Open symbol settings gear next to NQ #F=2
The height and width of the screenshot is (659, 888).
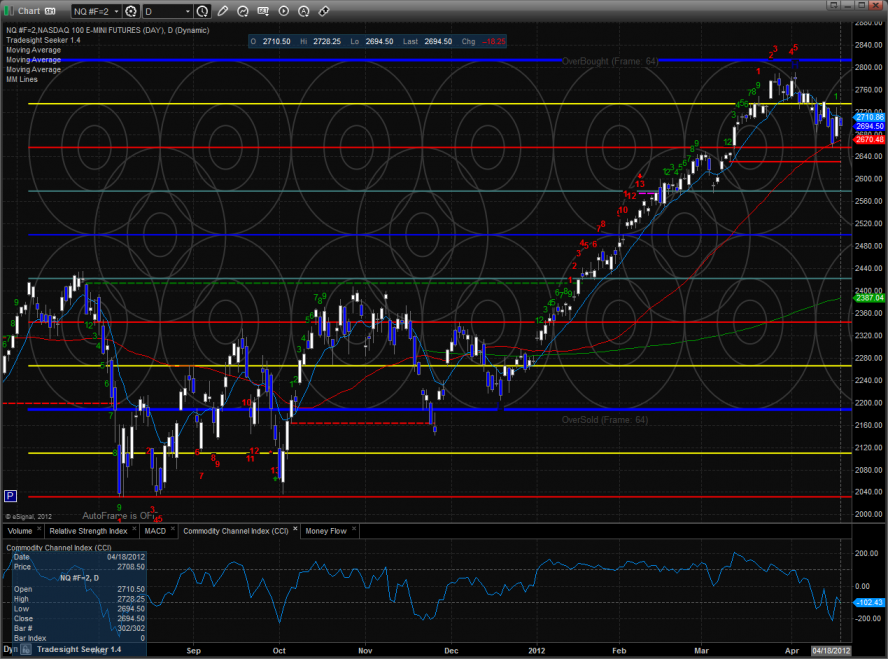[131, 11]
